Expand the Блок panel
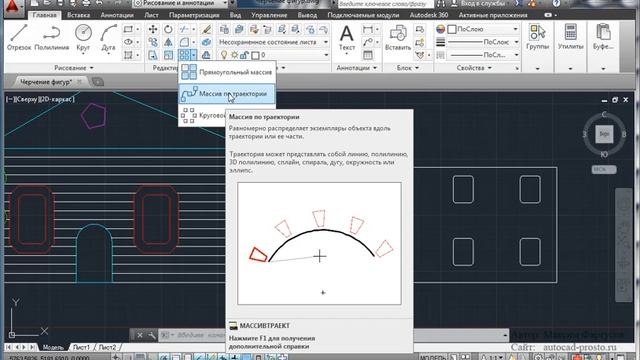This screenshot has width=640, height=360. pos(408,68)
